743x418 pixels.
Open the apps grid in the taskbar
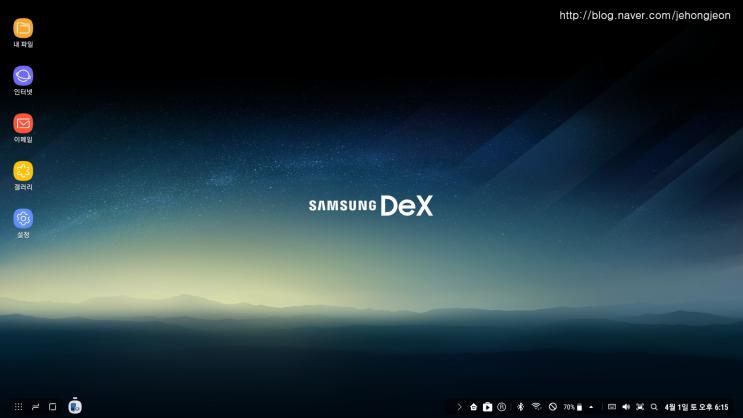click(x=18, y=407)
